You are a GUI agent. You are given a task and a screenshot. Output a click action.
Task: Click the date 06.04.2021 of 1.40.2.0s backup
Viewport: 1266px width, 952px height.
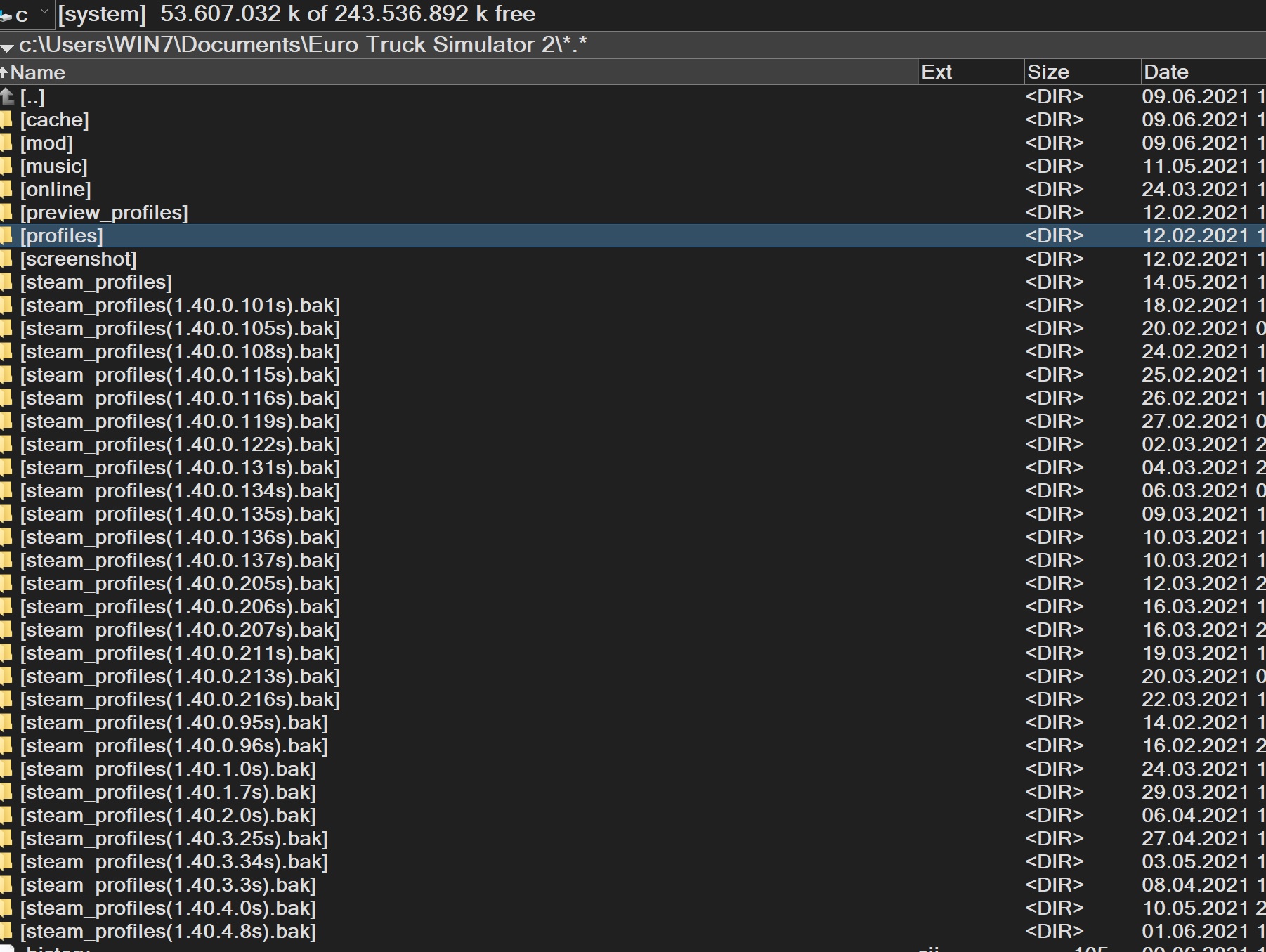(1195, 816)
